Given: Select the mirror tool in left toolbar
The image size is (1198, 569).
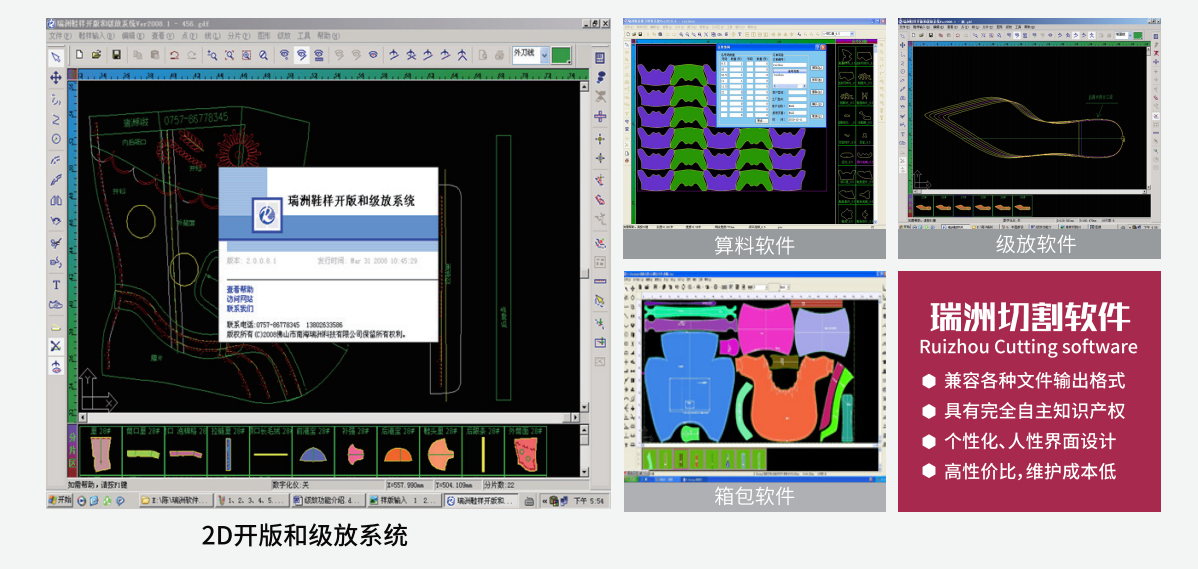Looking at the screenshot, I should (56, 201).
